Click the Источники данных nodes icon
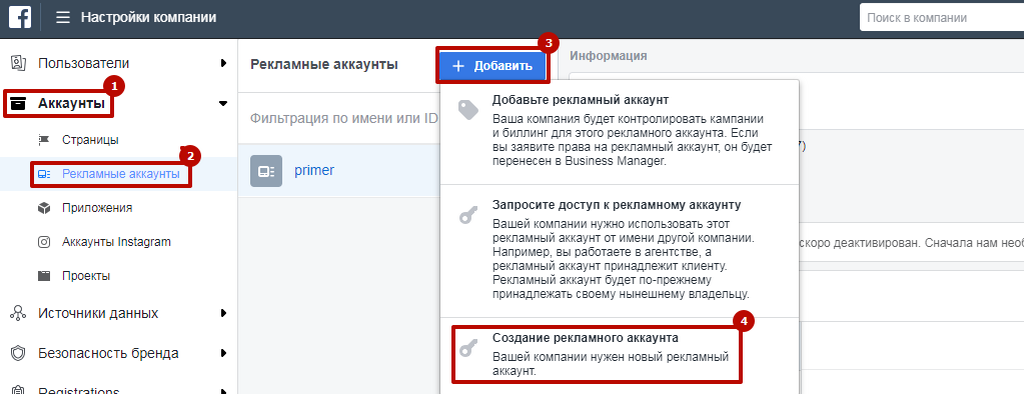The image size is (1024, 394). [18, 313]
